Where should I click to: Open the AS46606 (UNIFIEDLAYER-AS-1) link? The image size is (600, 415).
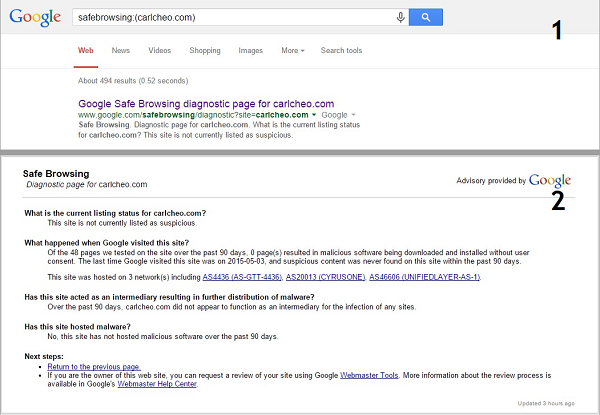425,277
